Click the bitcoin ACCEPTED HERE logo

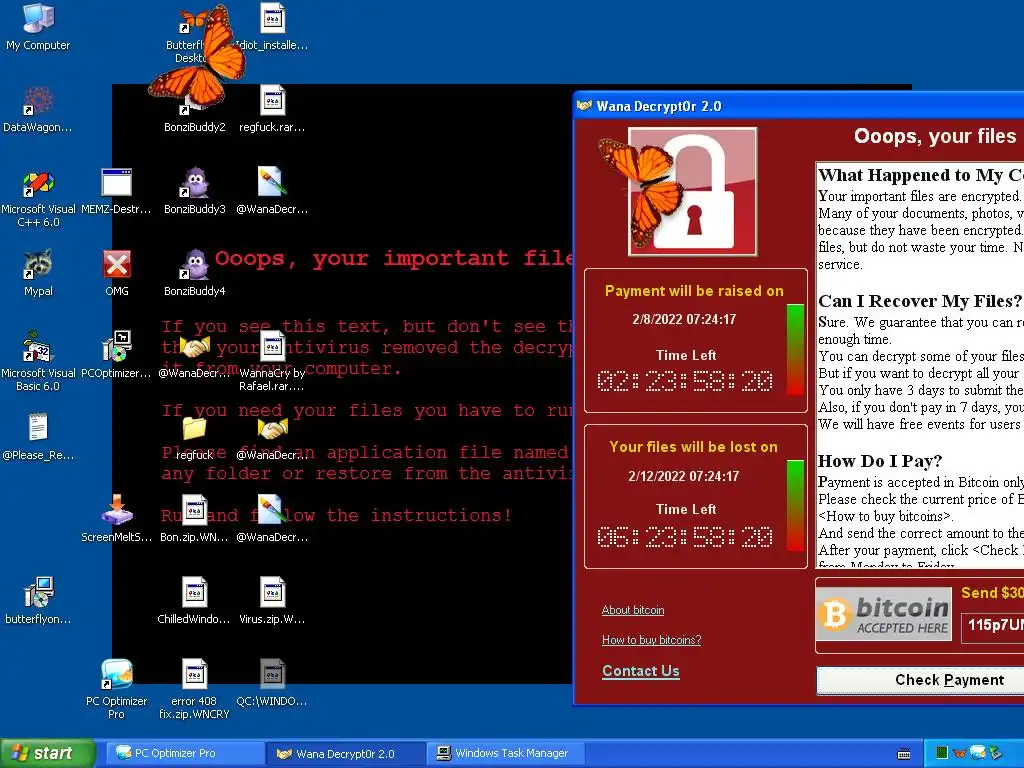click(x=884, y=614)
